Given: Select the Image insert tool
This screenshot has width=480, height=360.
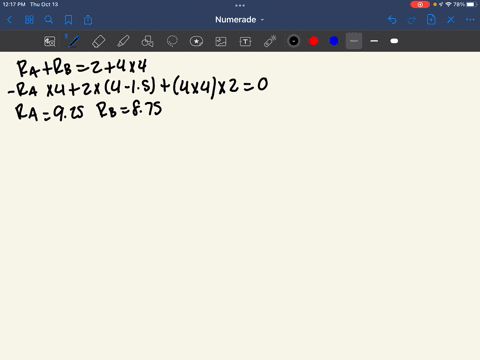Looking at the screenshot, I should point(221,41).
